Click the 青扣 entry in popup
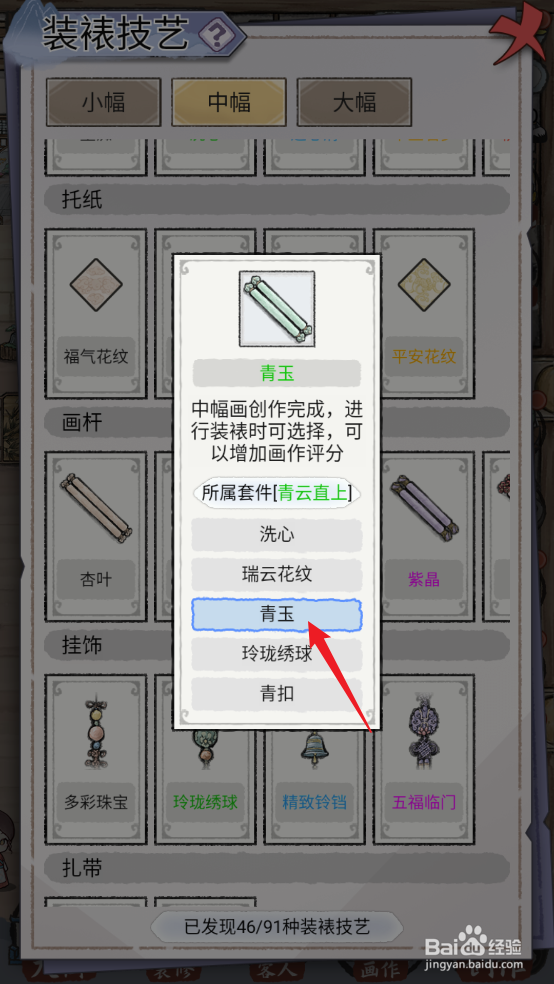 click(x=277, y=694)
